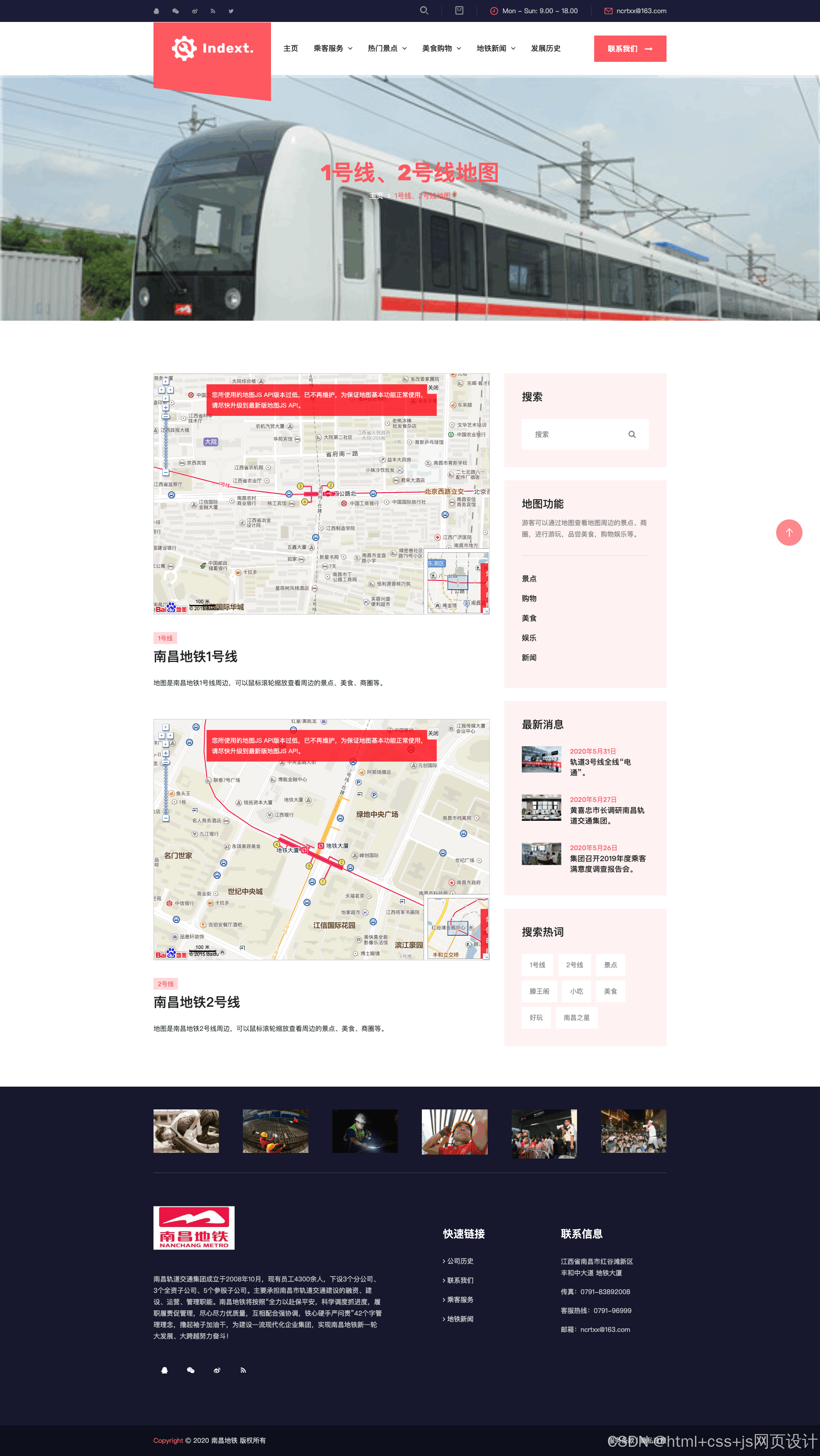The height and width of the screenshot is (1456, 820).
Task: Select 景点 in map functions list
Action: [529, 578]
